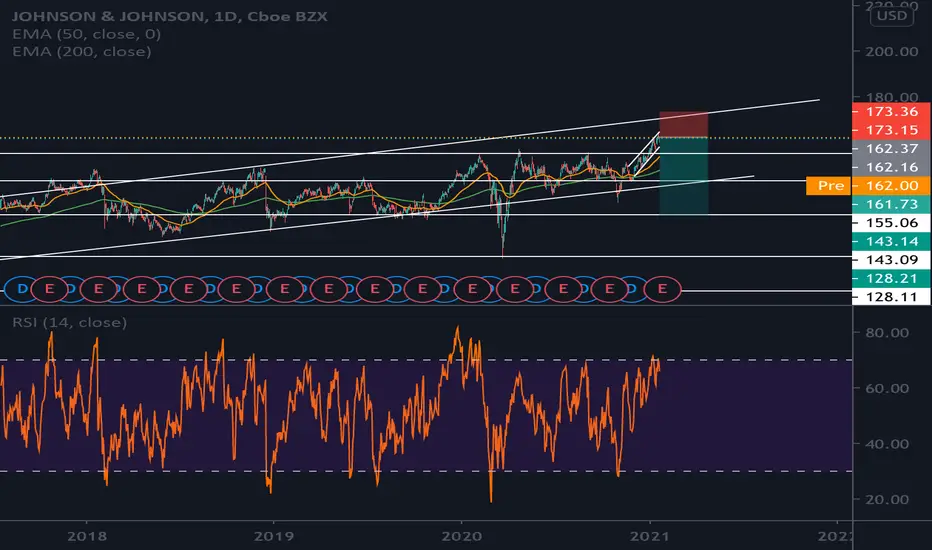
Task: Click the green 161.73 price label
Action: [x=891, y=204]
